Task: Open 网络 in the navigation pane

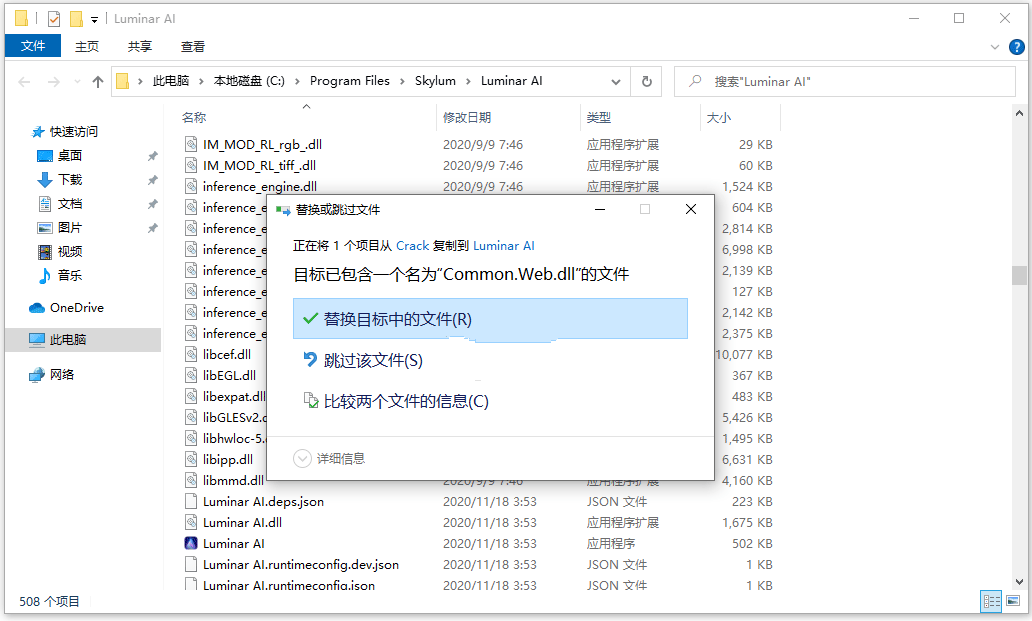Action: (x=62, y=374)
